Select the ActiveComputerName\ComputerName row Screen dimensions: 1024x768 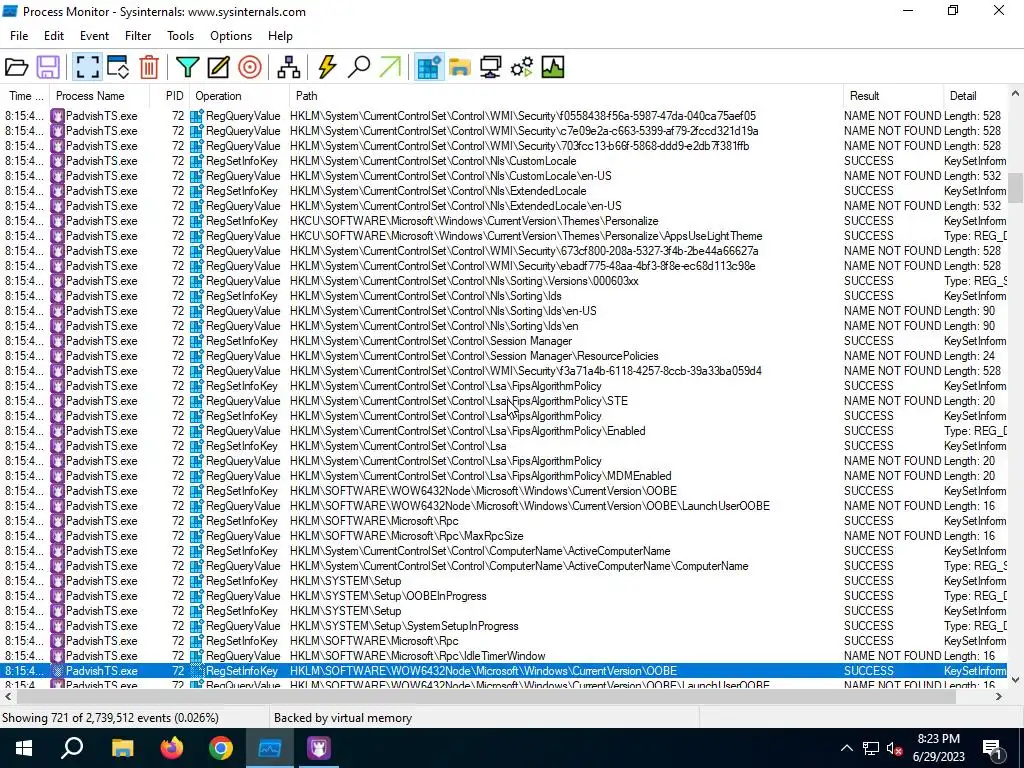point(504,566)
